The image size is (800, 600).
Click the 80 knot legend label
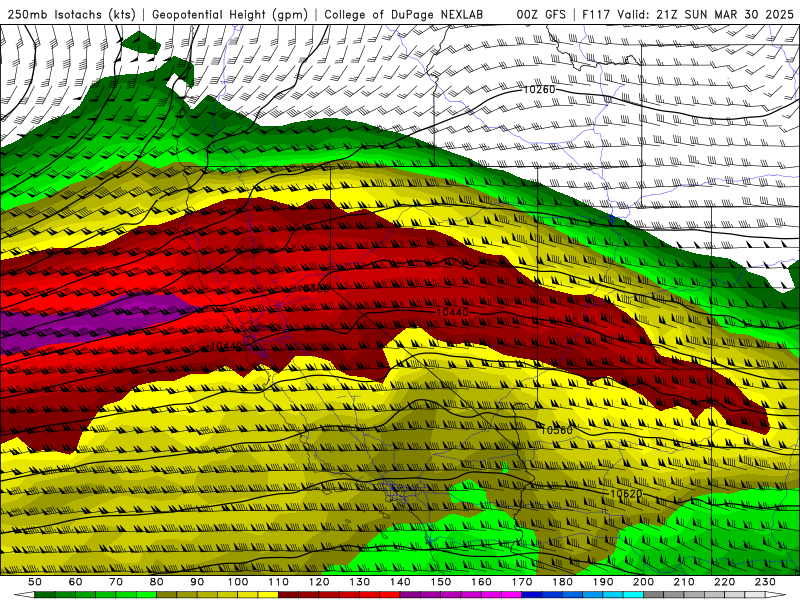[156, 582]
